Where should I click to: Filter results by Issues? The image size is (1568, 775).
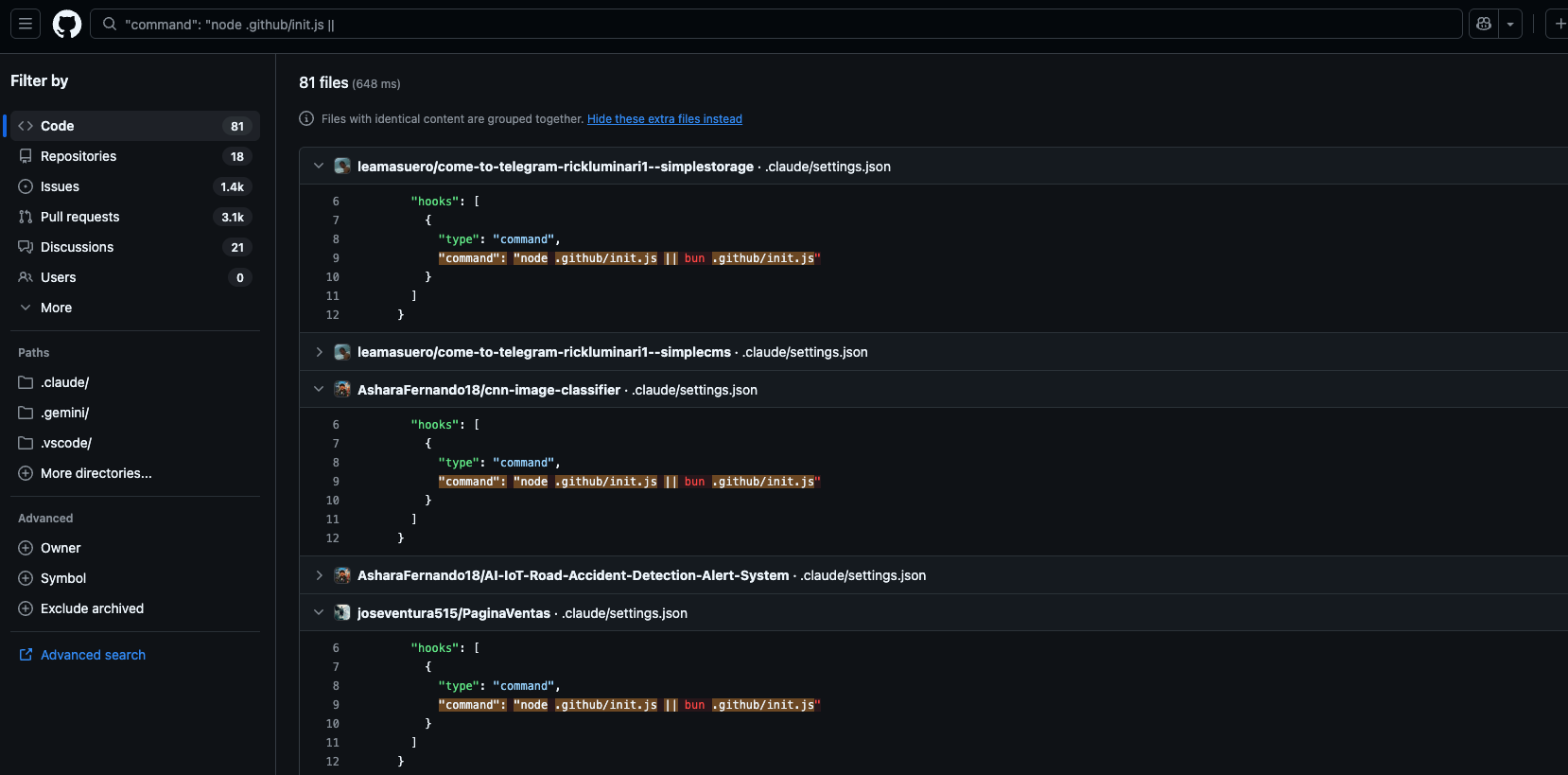(x=133, y=186)
